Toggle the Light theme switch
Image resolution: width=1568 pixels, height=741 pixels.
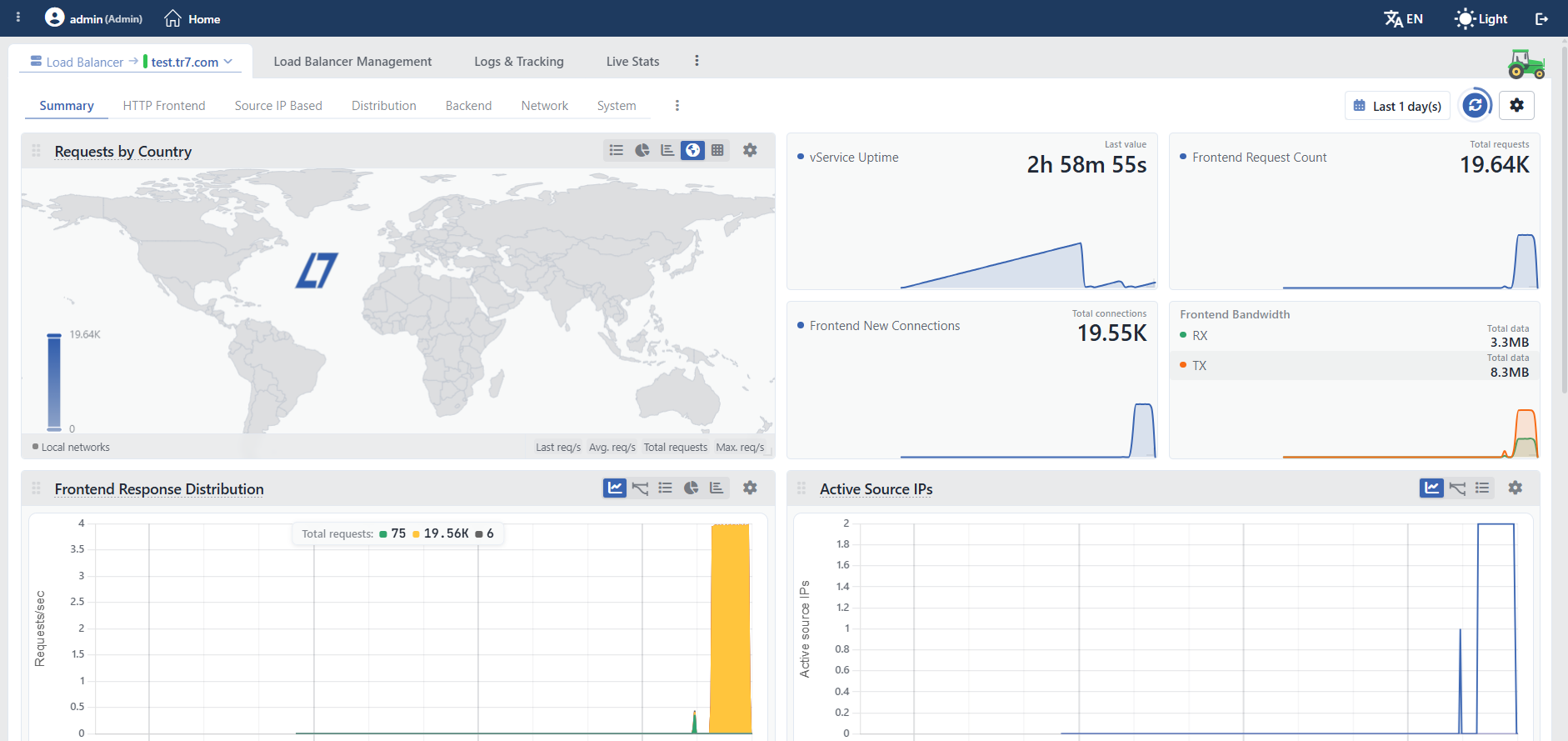click(1481, 18)
